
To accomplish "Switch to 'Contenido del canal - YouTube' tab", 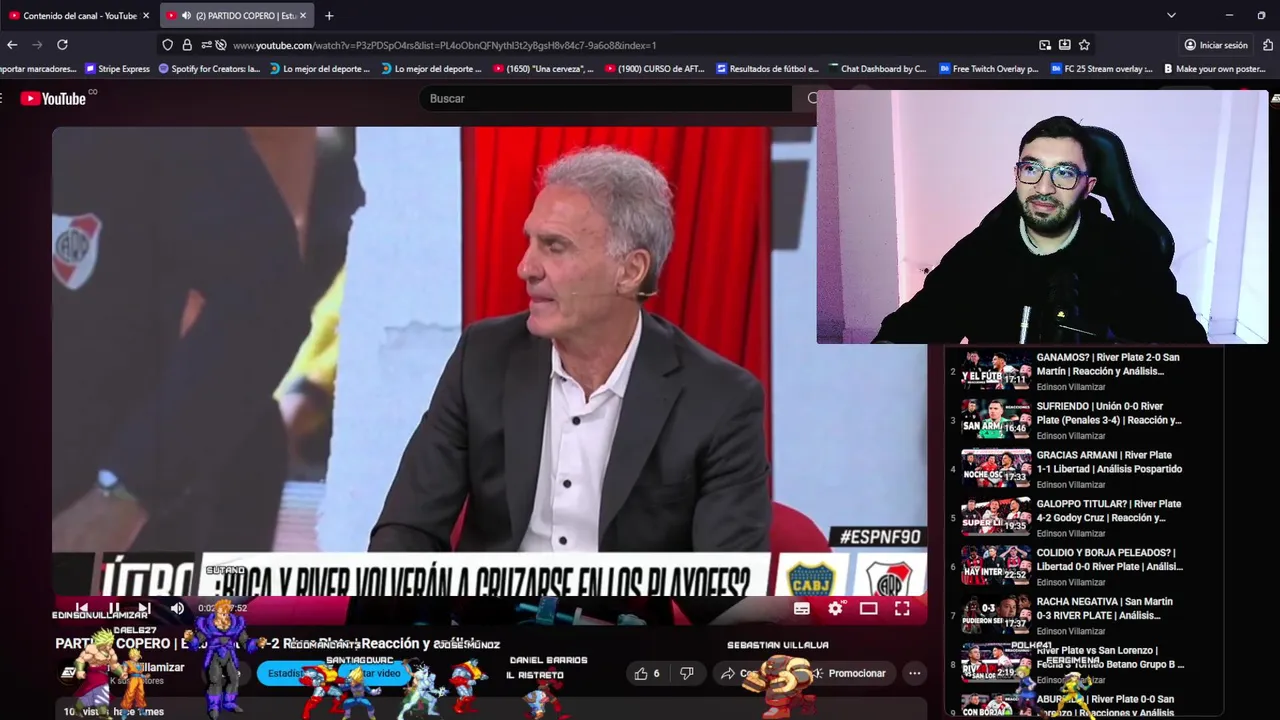I will coord(80,15).
